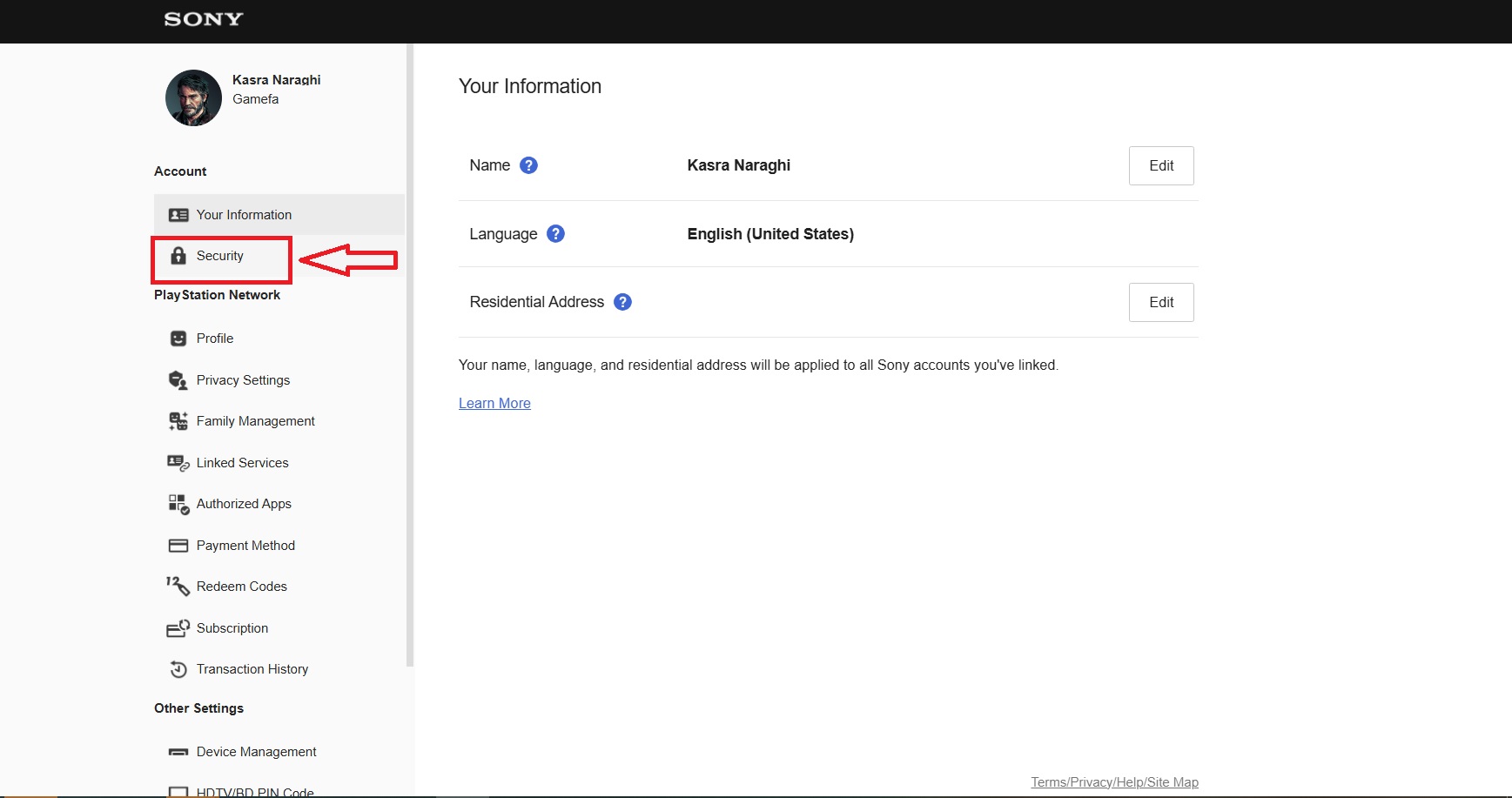Click the user profile avatar picture
1512x798 pixels.
pyautogui.click(x=193, y=98)
